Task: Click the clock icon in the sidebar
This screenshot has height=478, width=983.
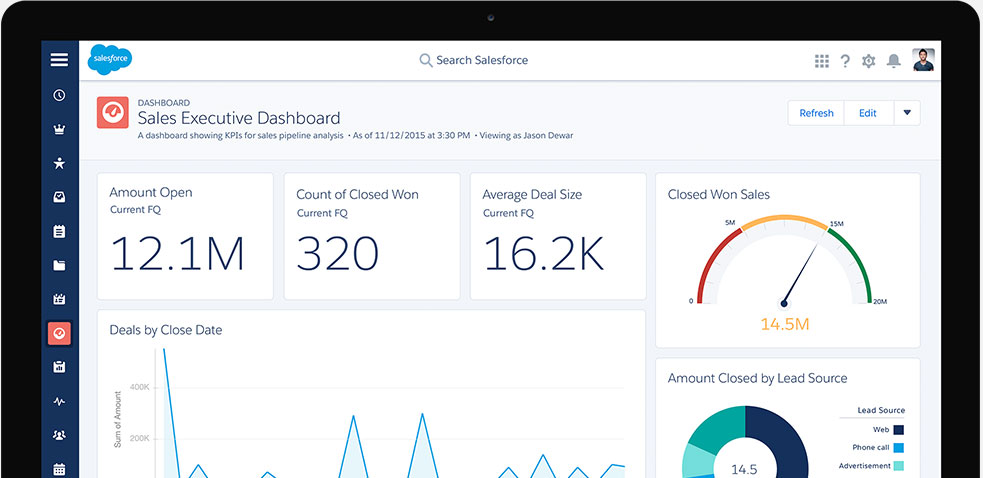Action: click(x=59, y=95)
